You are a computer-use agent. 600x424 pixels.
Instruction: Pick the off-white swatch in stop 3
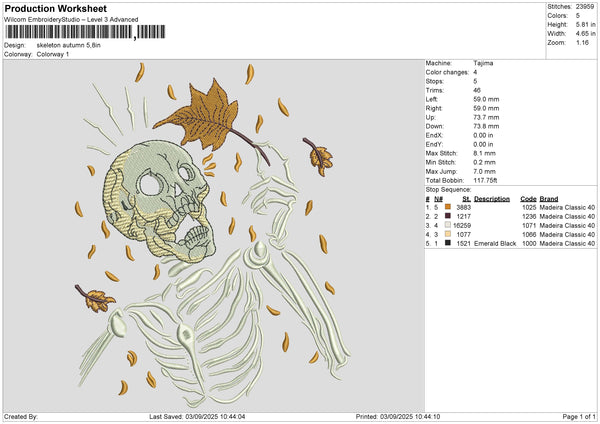pyautogui.click(x=447, y=225)
